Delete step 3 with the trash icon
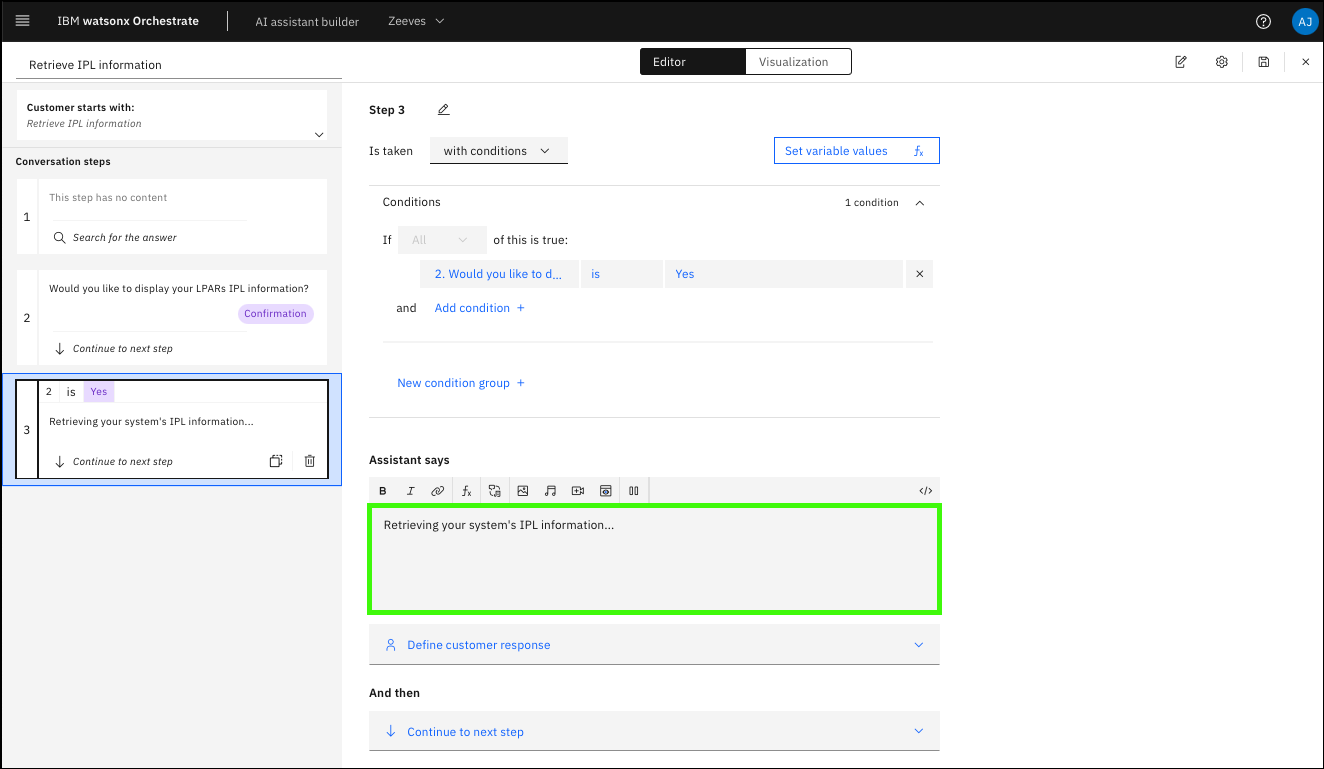 tap(309, 461)
